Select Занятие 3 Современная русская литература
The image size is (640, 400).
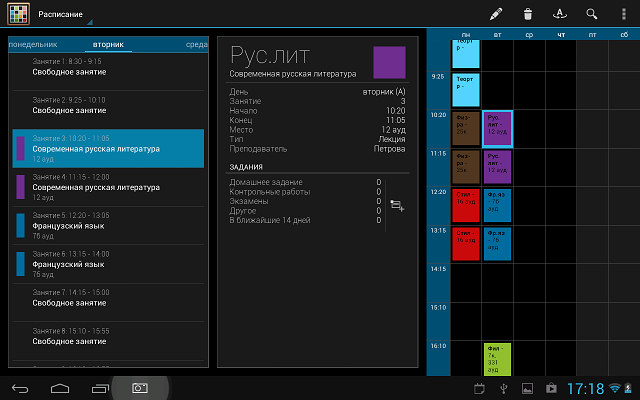pos(108,149)
